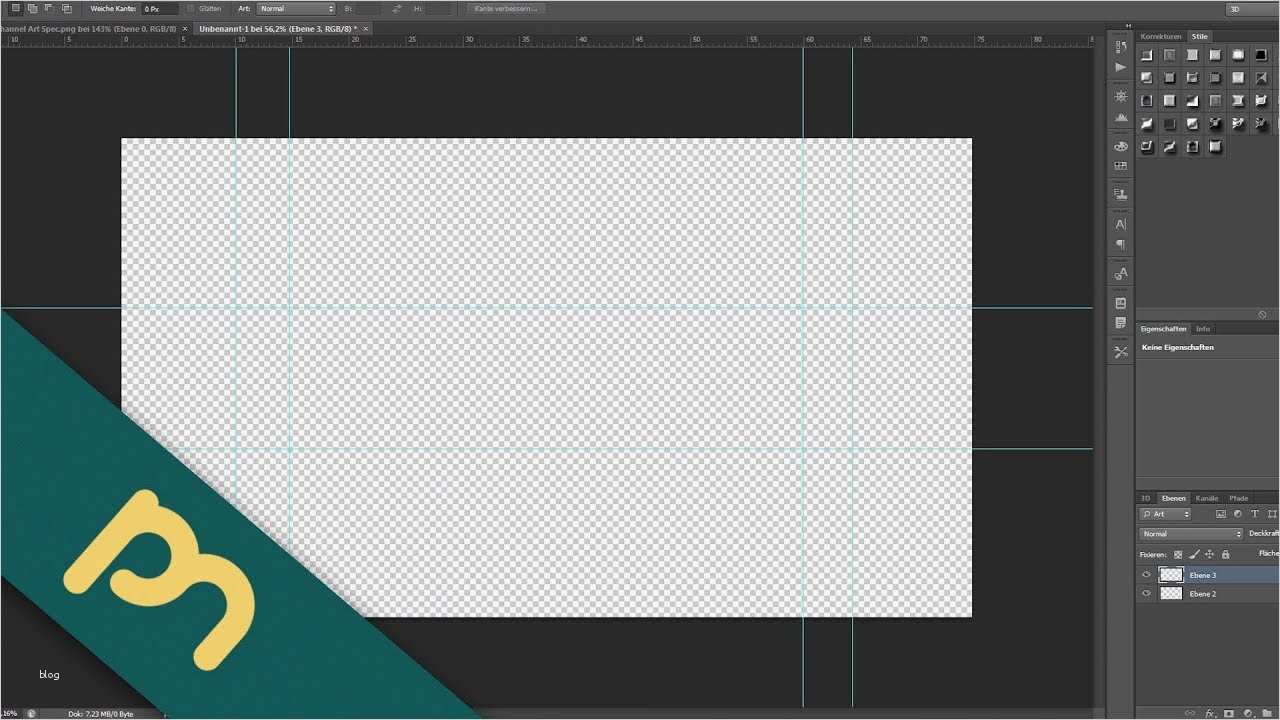Viewport: 1280px width, 720px height.
Task: Apply the first style swatch in Stile
Action: (1147, 55)
